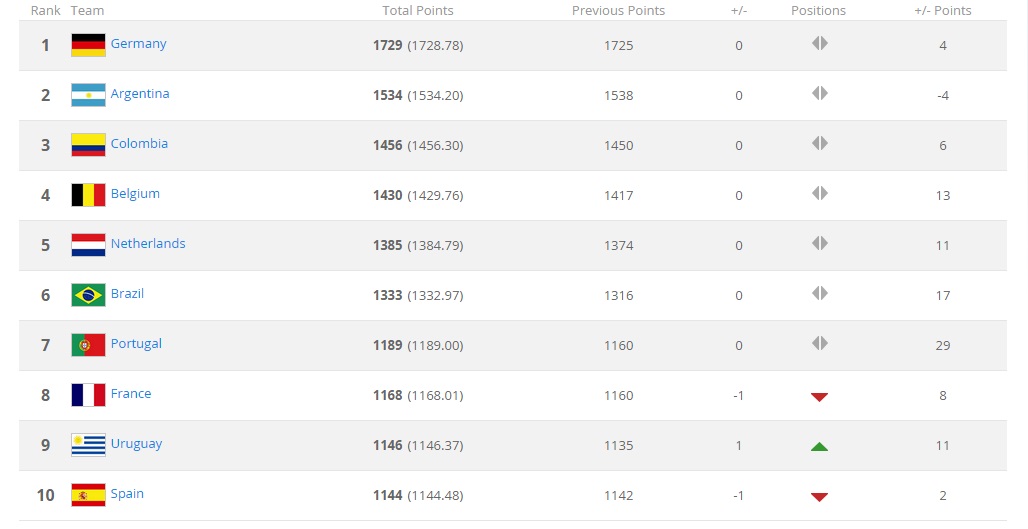Click the Uruguay flag icon
This screenshot has width=1028, height=529.
(x=89, y=445)
